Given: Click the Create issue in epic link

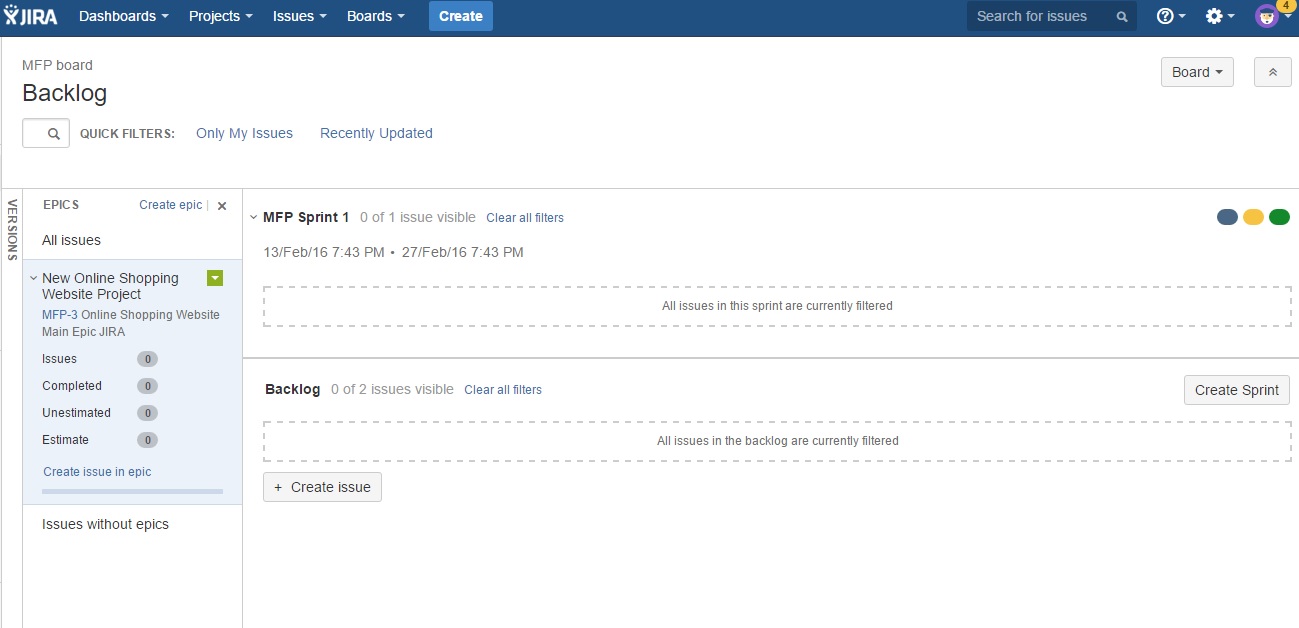Looking at the screenshot, I should coord(96,471).
